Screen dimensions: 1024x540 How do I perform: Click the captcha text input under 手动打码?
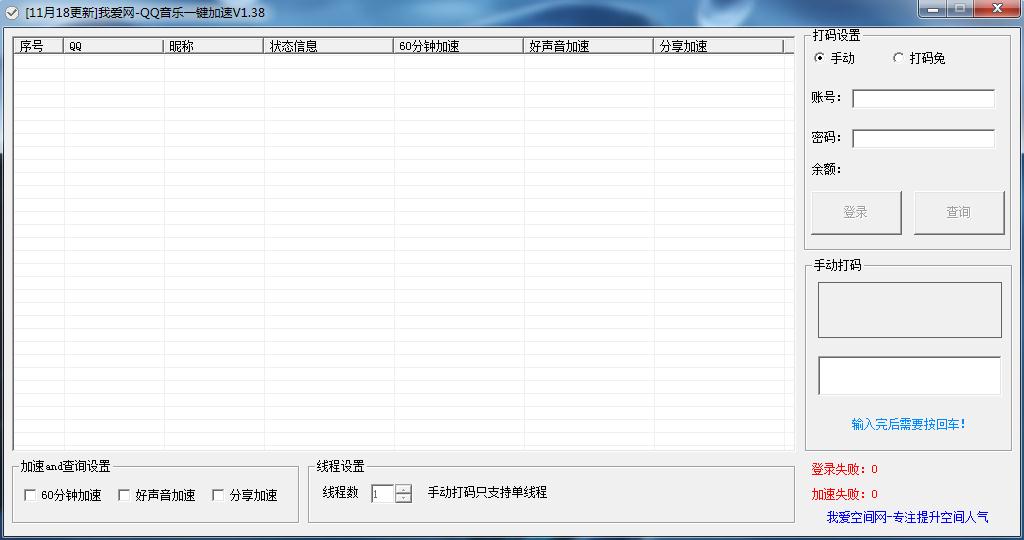pyautogui.click(x=910, y=375)
